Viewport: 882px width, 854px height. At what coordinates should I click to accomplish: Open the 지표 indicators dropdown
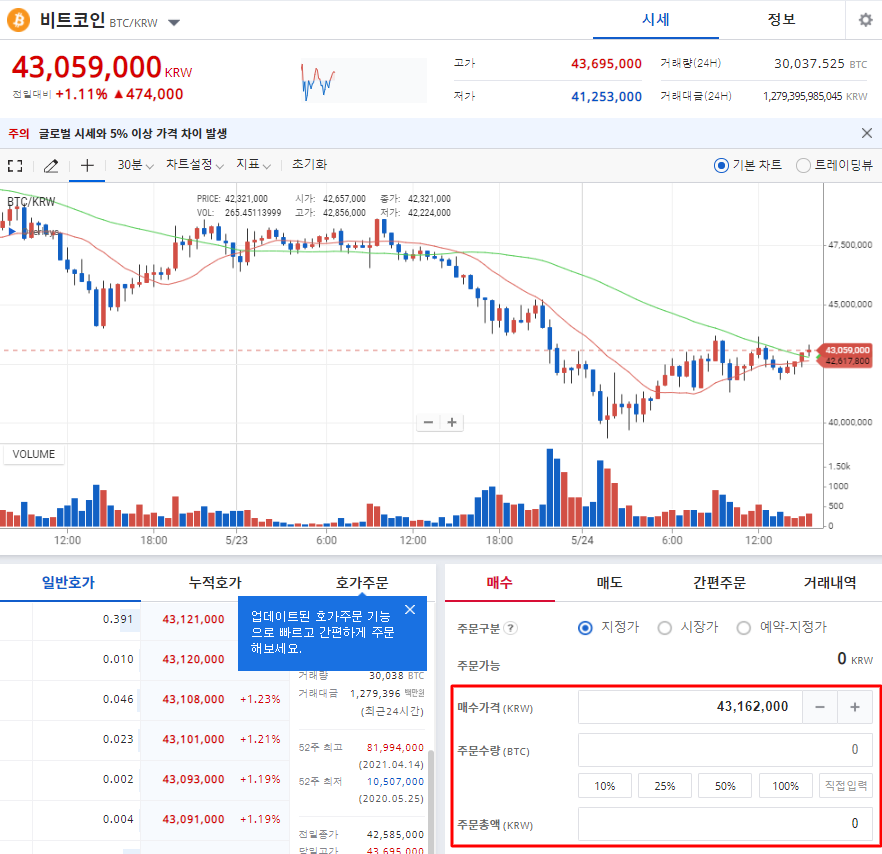253,165
